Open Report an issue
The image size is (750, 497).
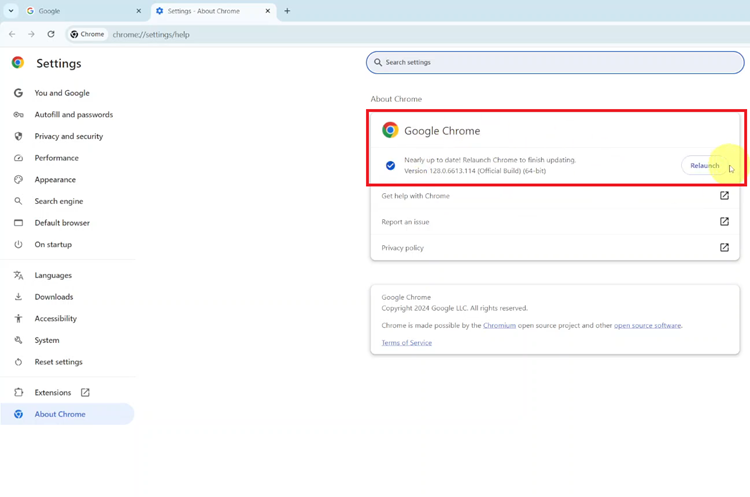[x=555, y=221]
